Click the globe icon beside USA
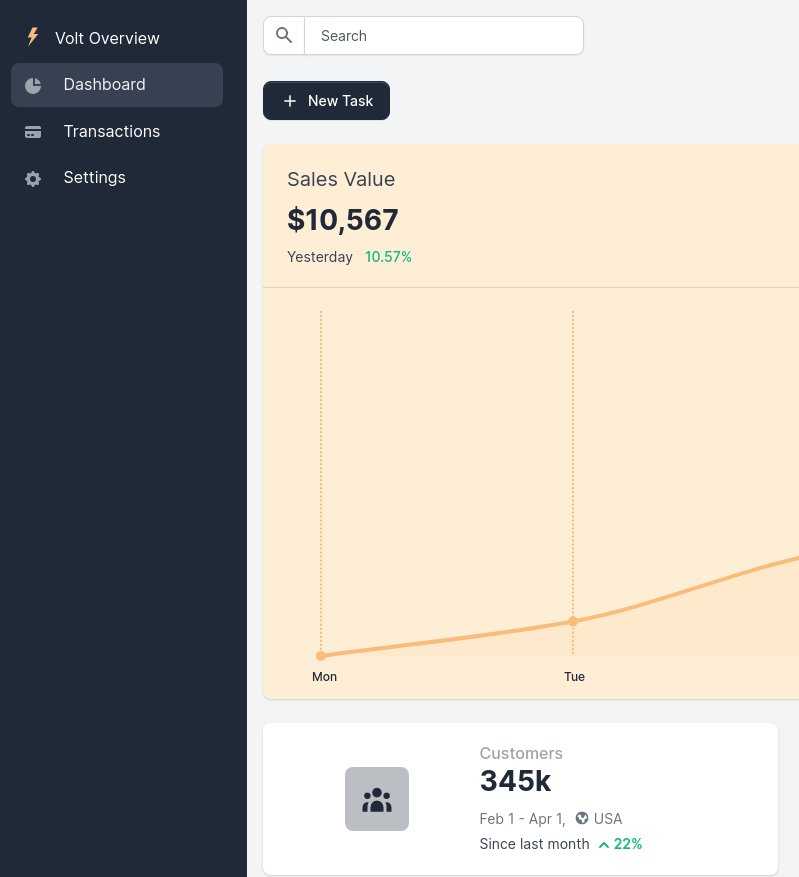The height and width of the screenshot is (877, 799). 582,819
